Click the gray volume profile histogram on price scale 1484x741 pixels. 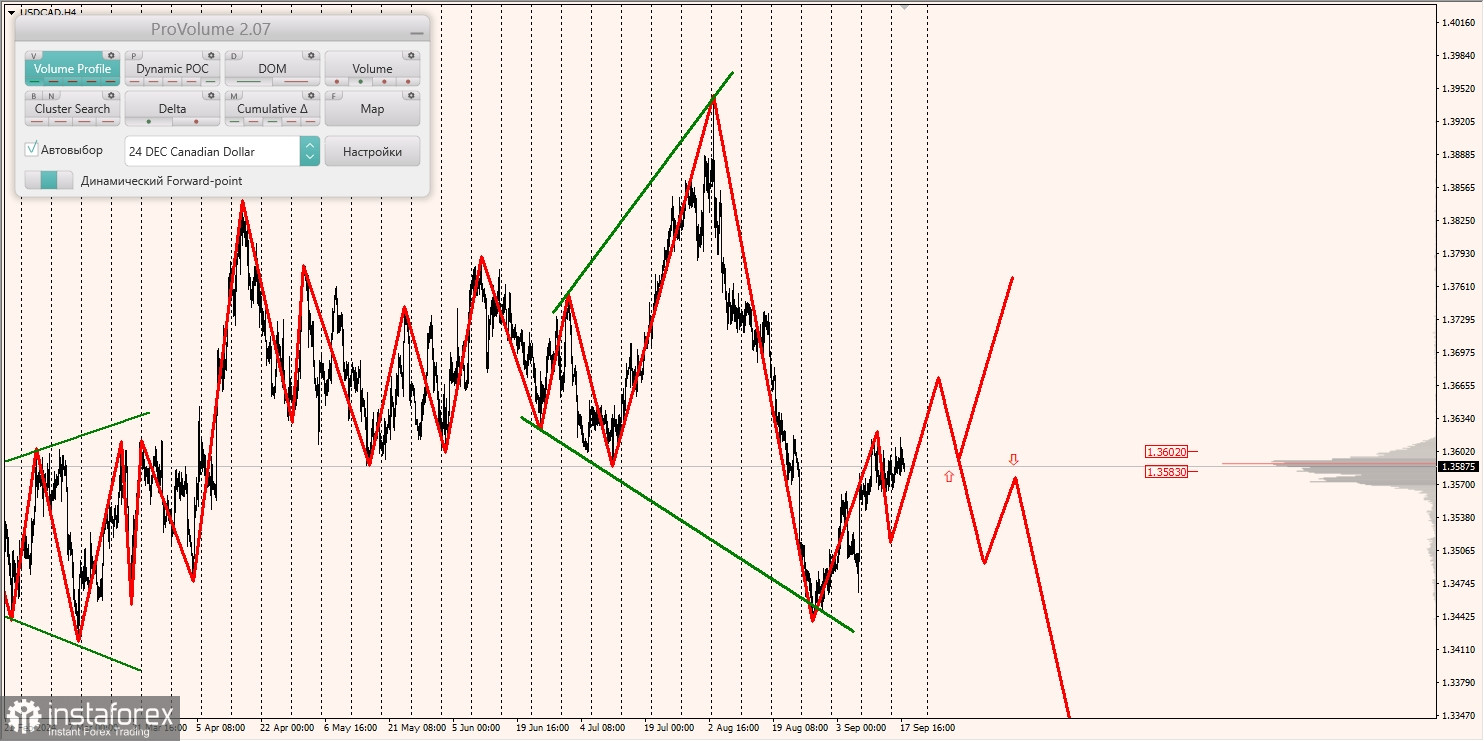click(x=1370, y=468)
